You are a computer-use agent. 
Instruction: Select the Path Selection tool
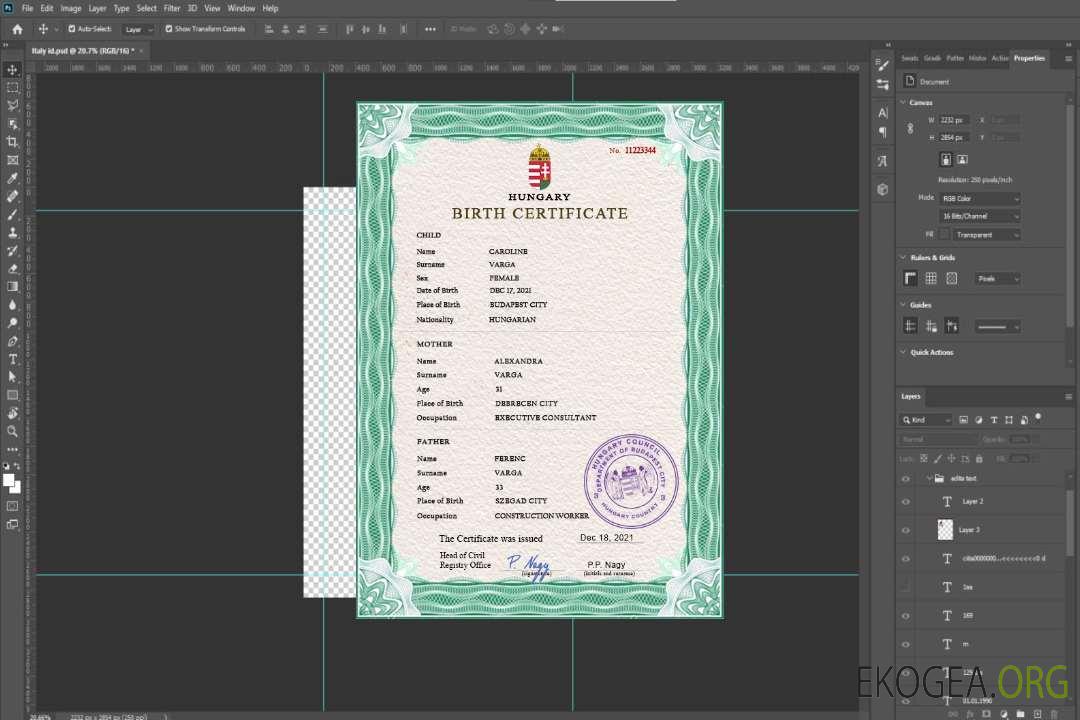[x=12, y=377]
